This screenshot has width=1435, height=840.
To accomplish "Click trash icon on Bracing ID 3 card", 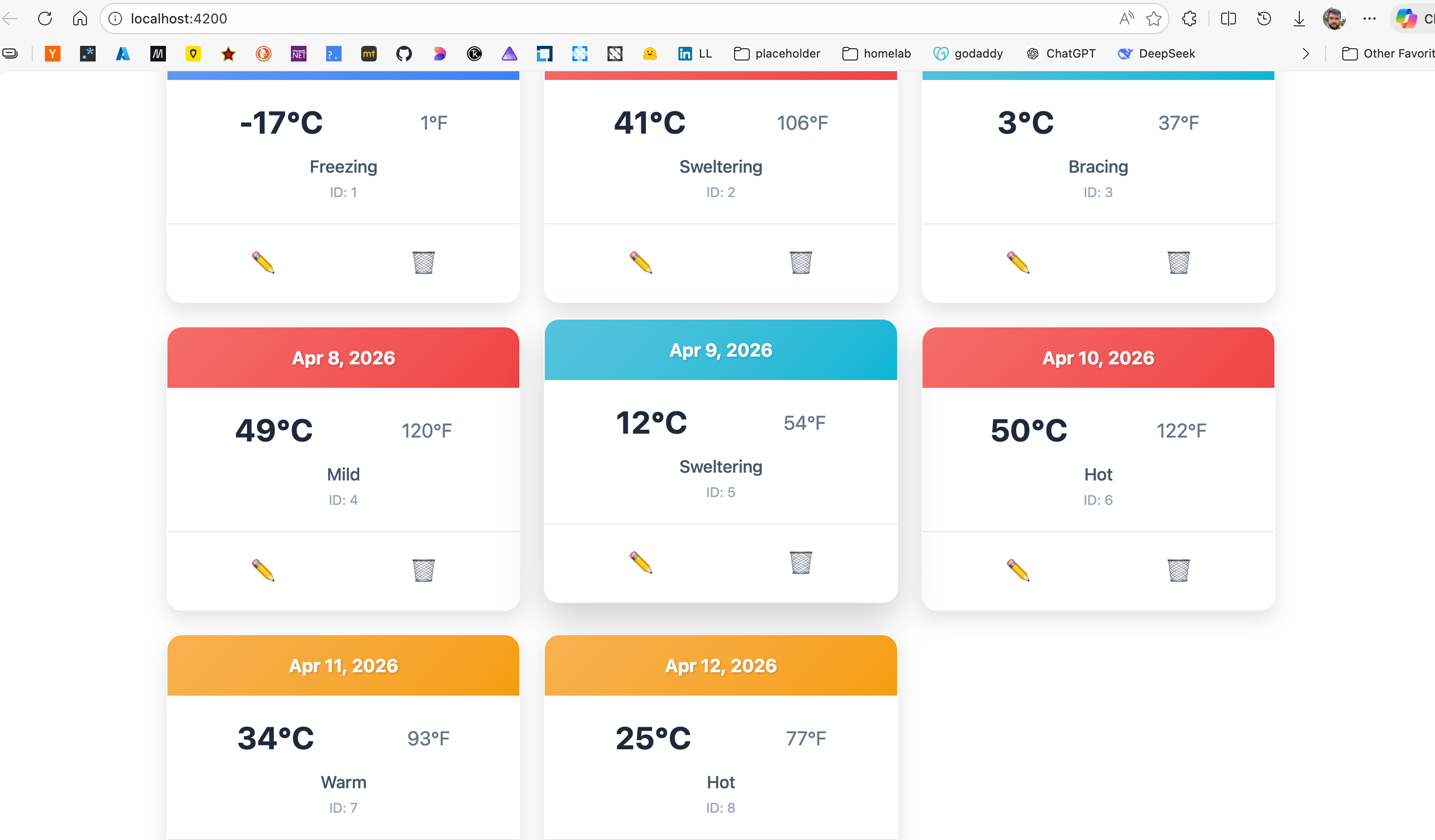I will (x=1178, y=262).
